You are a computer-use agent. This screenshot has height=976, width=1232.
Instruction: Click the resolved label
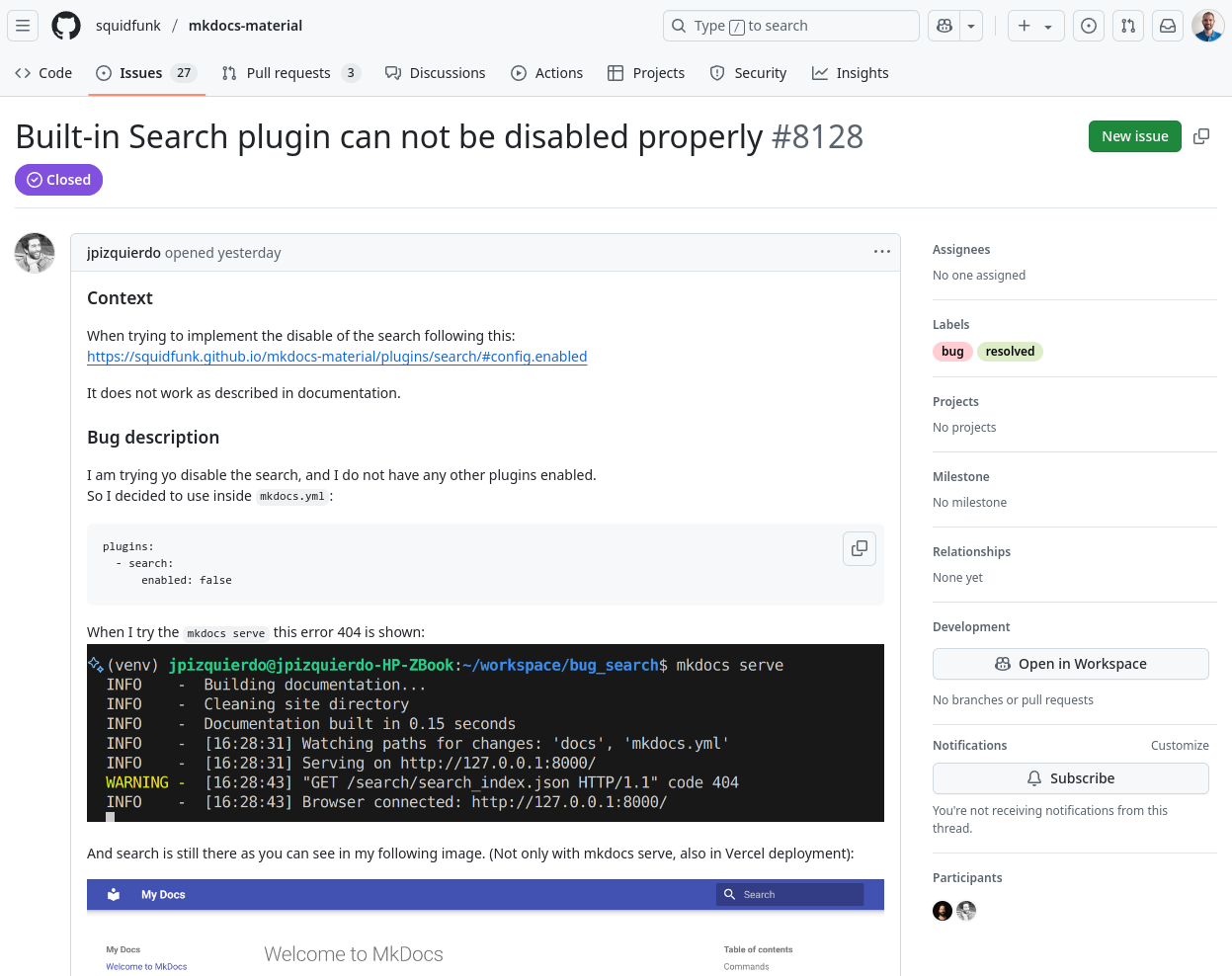pos(1010,352)
